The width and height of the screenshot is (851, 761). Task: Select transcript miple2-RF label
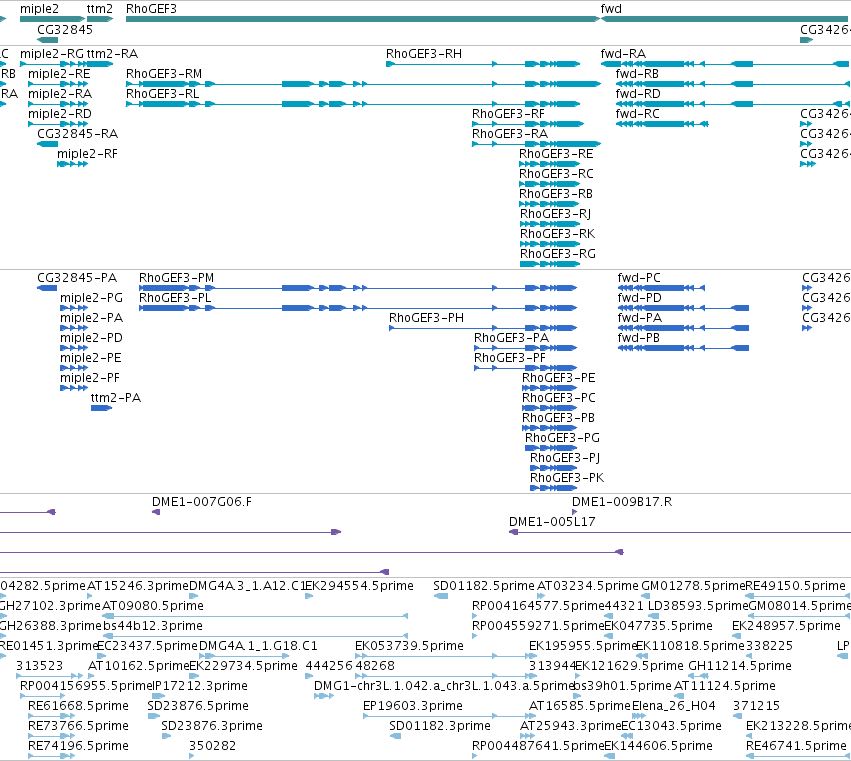pyautogui.click(x=87, y=154)
